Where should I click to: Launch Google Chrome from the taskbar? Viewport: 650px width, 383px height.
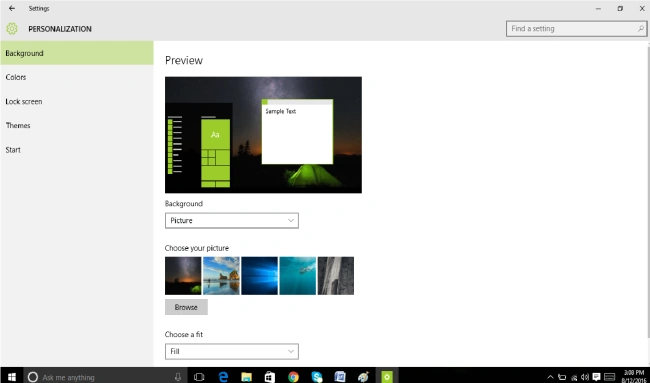click(x=293, y=377)
